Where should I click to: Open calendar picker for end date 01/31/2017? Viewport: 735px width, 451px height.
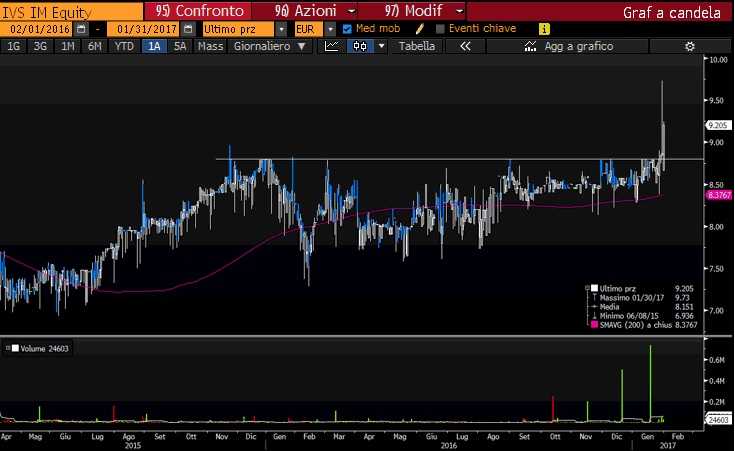click(188, 29)
